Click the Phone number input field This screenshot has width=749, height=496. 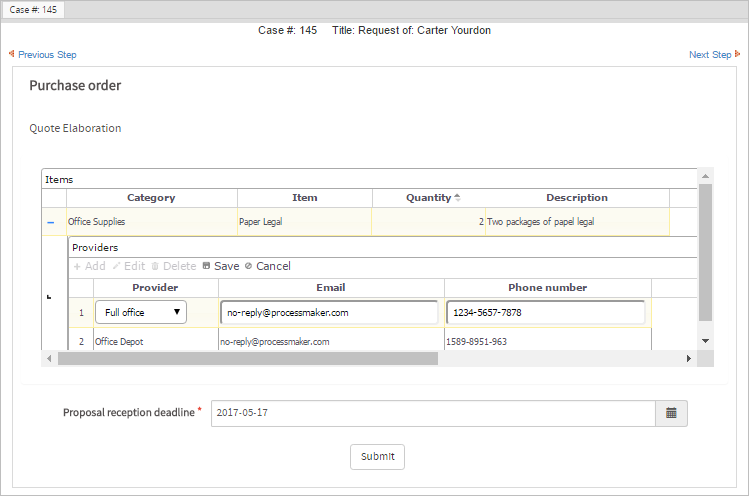[x=545, y=312]
